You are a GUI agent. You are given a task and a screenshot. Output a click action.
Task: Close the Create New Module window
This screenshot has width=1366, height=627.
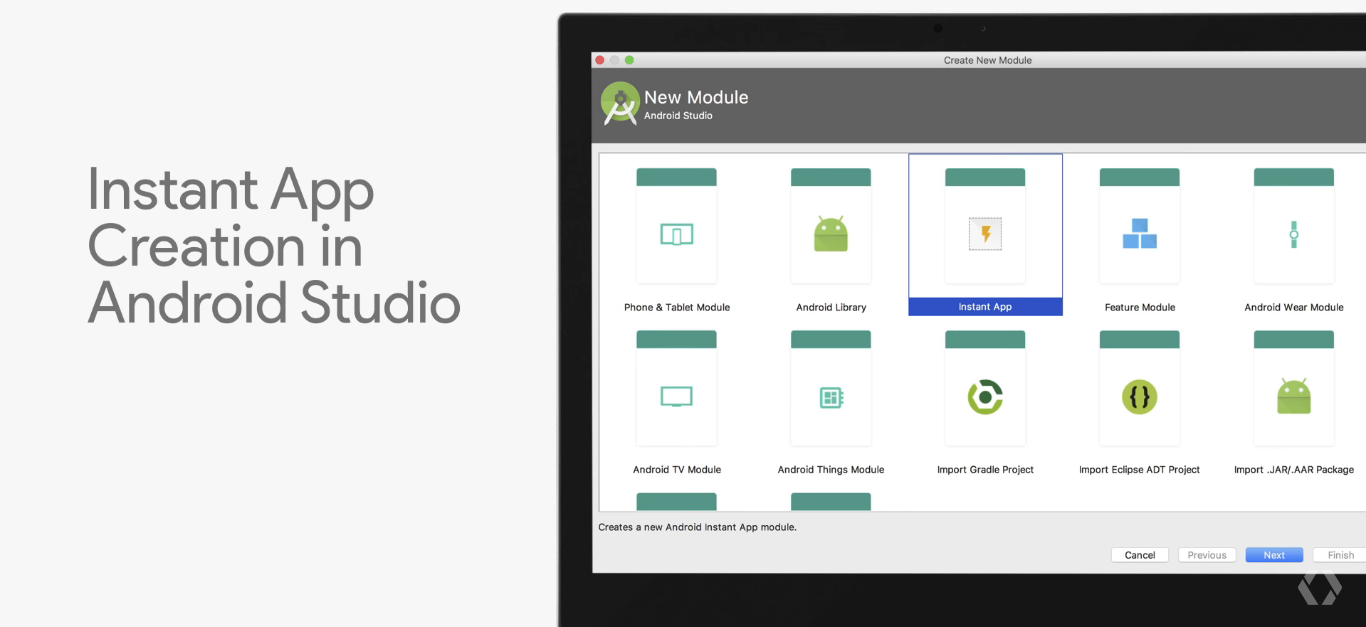pyautogui.click(x=600, y=60)
